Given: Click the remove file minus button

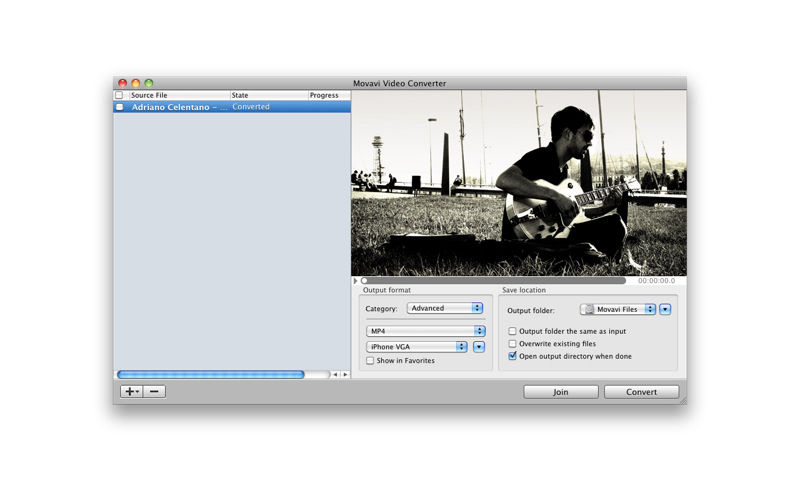Looking at the screenshot, I should 155,391.
